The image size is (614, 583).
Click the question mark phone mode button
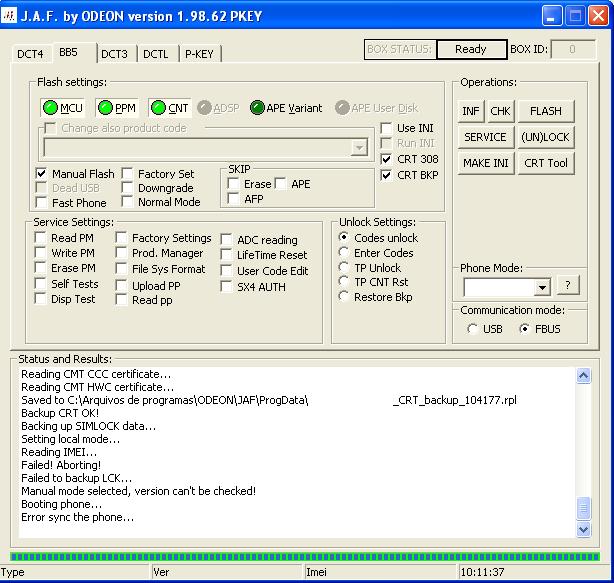(x=568, y=286)
